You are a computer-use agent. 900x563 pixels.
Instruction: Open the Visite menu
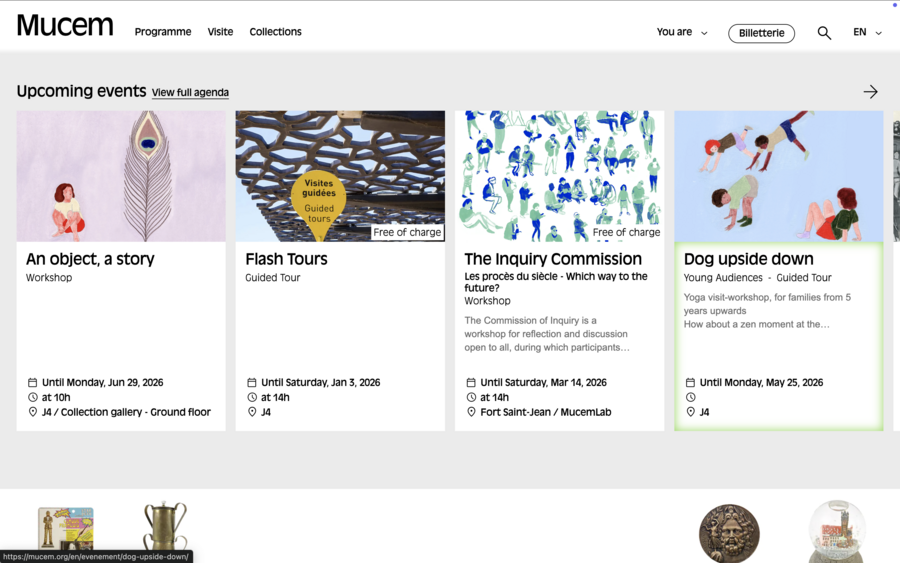[220, 32]
